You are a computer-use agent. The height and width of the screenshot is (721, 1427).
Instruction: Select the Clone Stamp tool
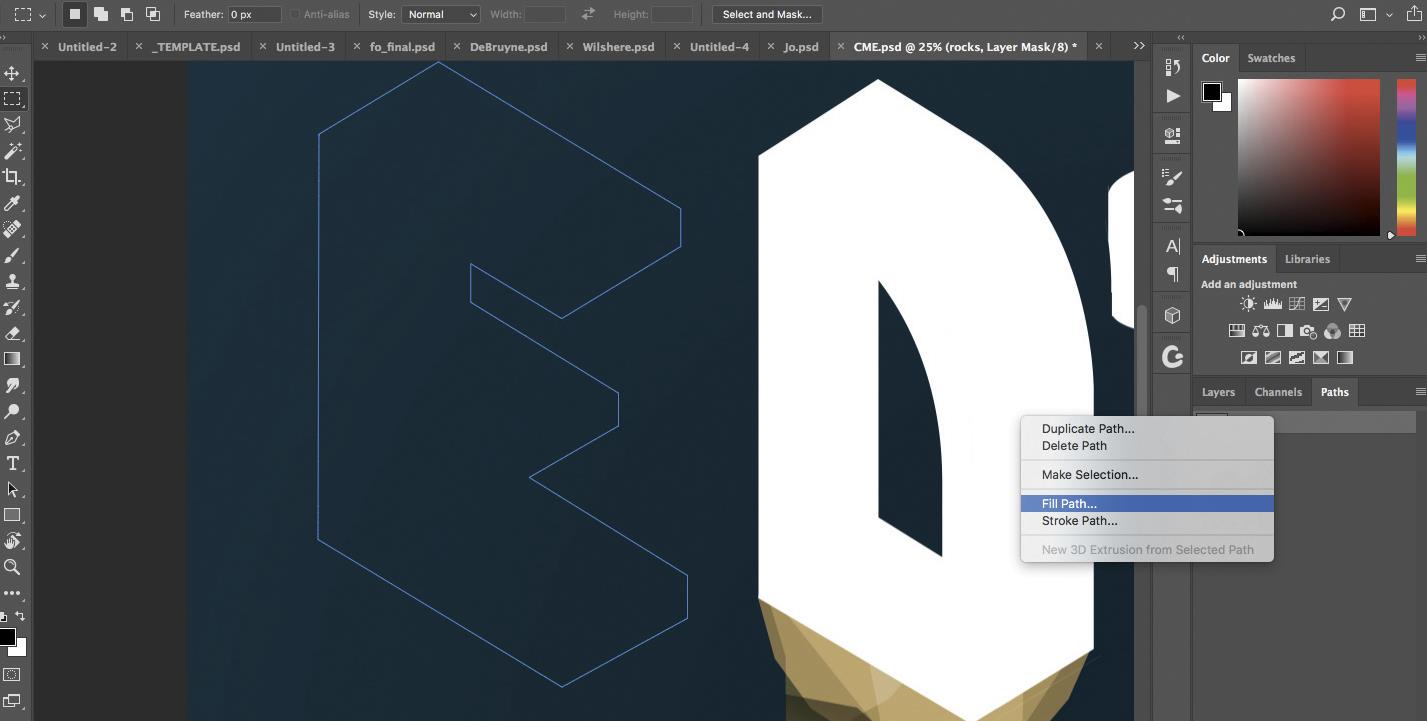click(x=13, y=281)
